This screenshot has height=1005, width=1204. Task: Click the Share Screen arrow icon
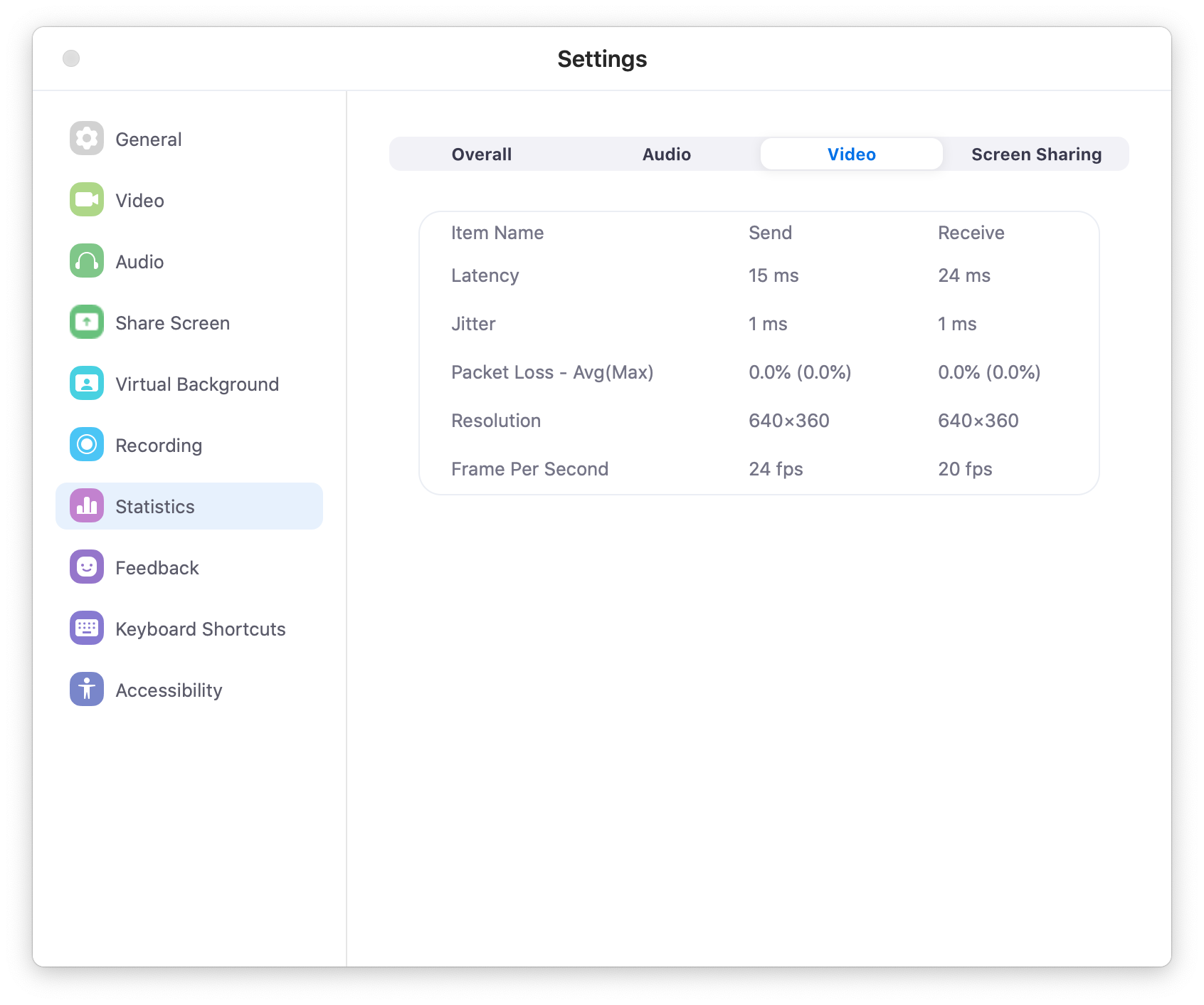pos(87,322)
